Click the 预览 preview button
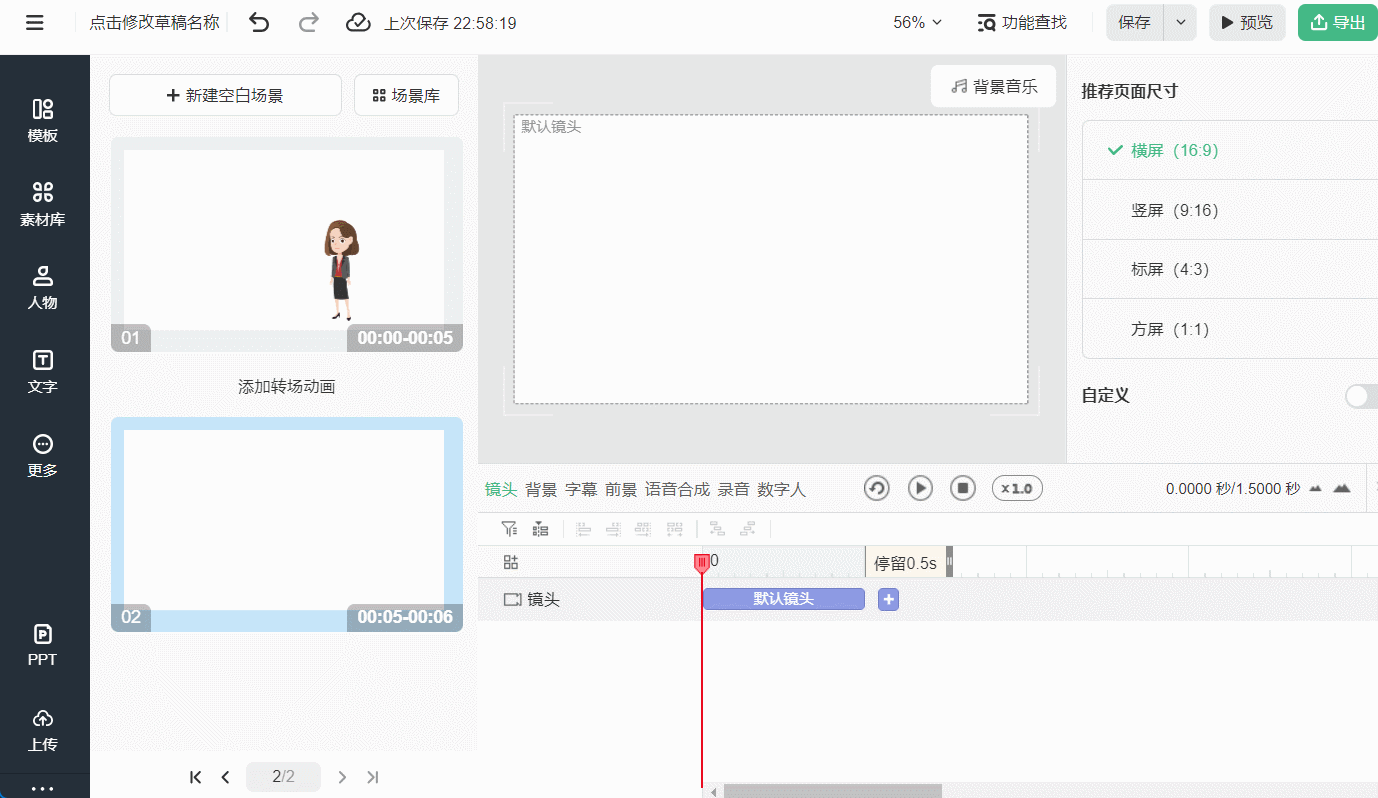1378x798 pixels. pyautogui.click(x=1247, y=22)
